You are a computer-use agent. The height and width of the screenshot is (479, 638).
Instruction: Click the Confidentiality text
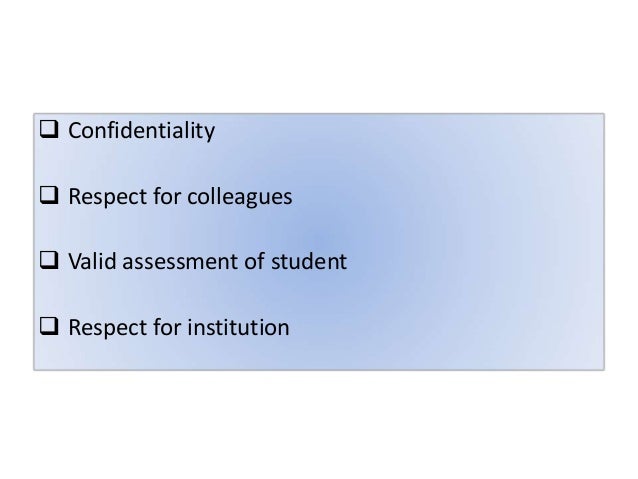tap(142, 131)
